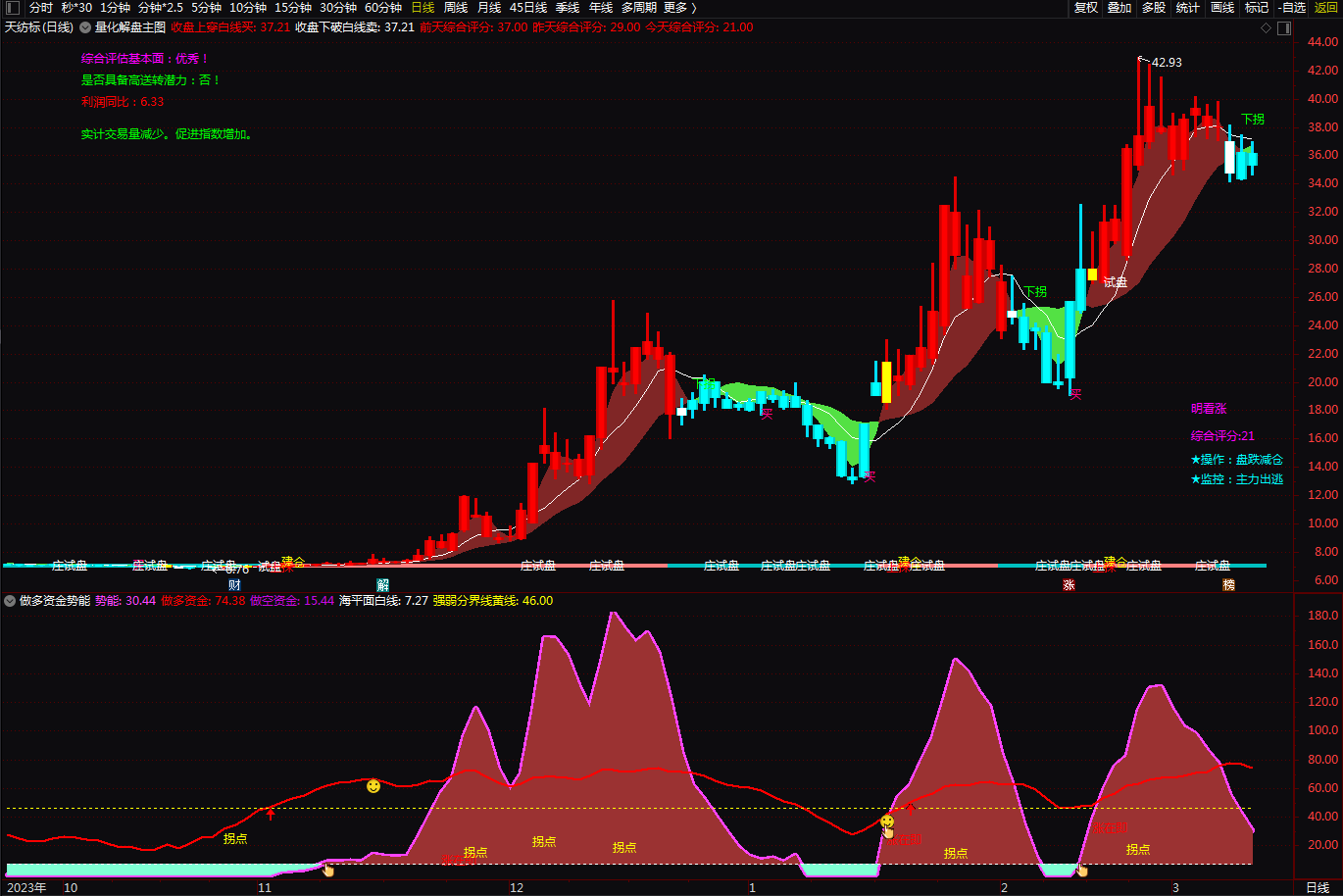Switch to 年线 yearly chart
This screenshot has width=1343, height=896.
click(x=601, y=8)
